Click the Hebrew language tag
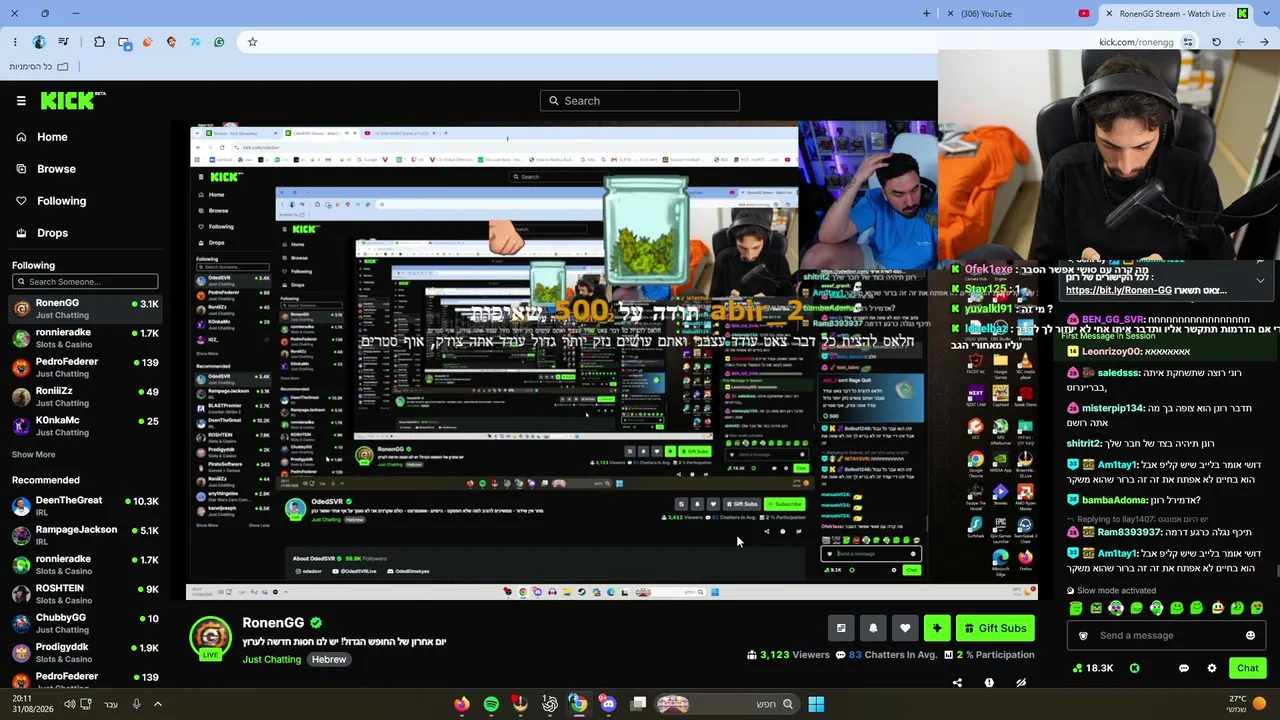 point(328,660)
